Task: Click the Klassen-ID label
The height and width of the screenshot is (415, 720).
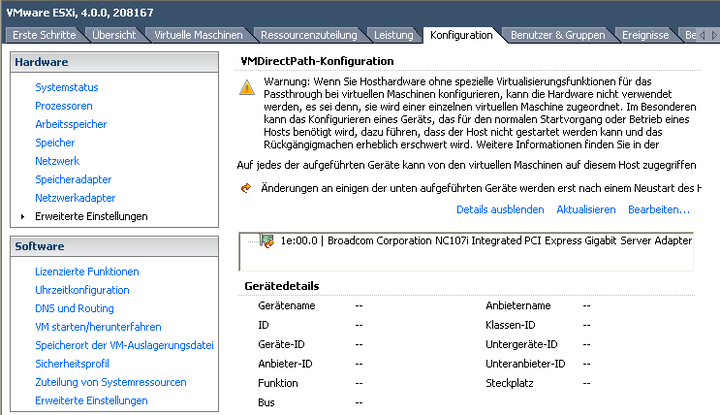Action: pos(510,325)
